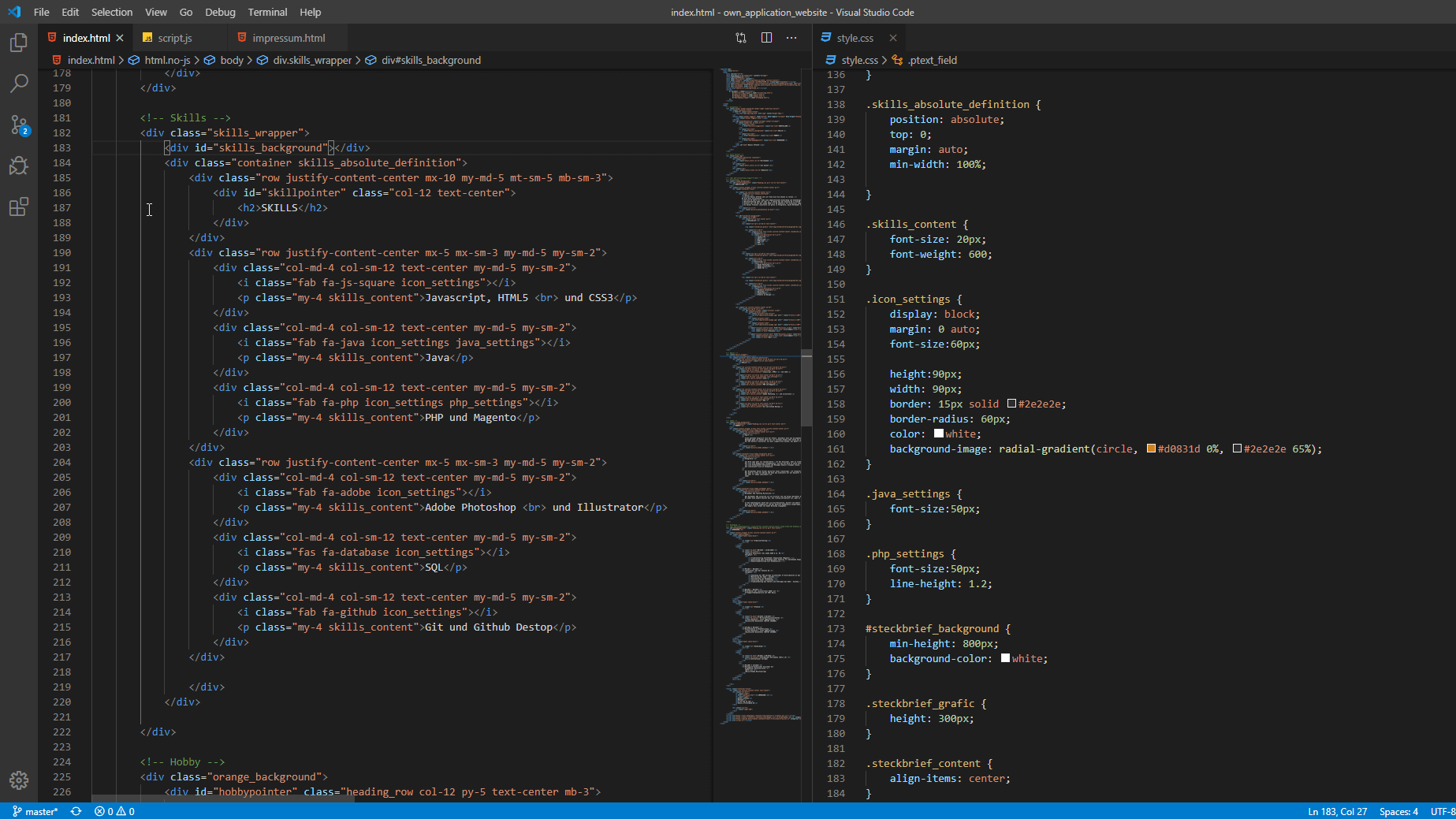Click body in the breadcrumb
This screenshot has width=1456, height=819.
click(x=232, y=60)
